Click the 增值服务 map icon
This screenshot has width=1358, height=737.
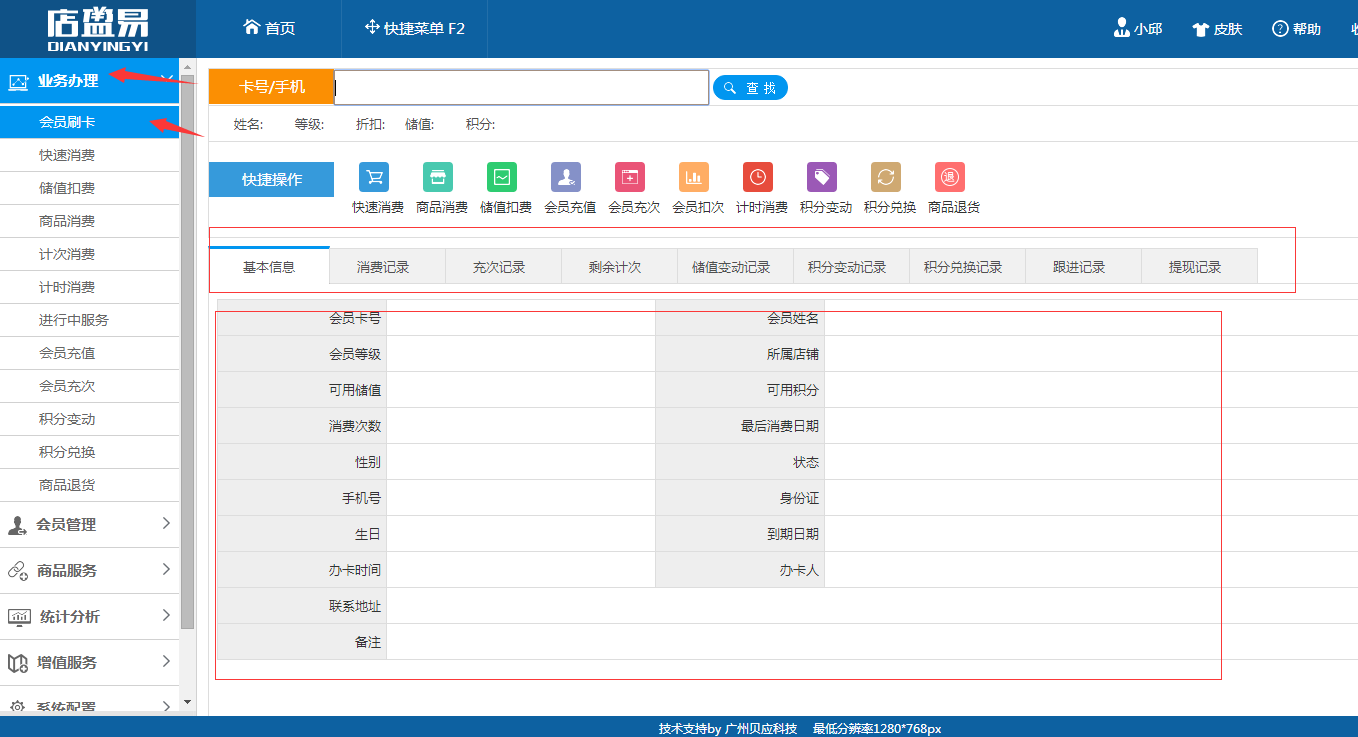(x=17, y=663)
